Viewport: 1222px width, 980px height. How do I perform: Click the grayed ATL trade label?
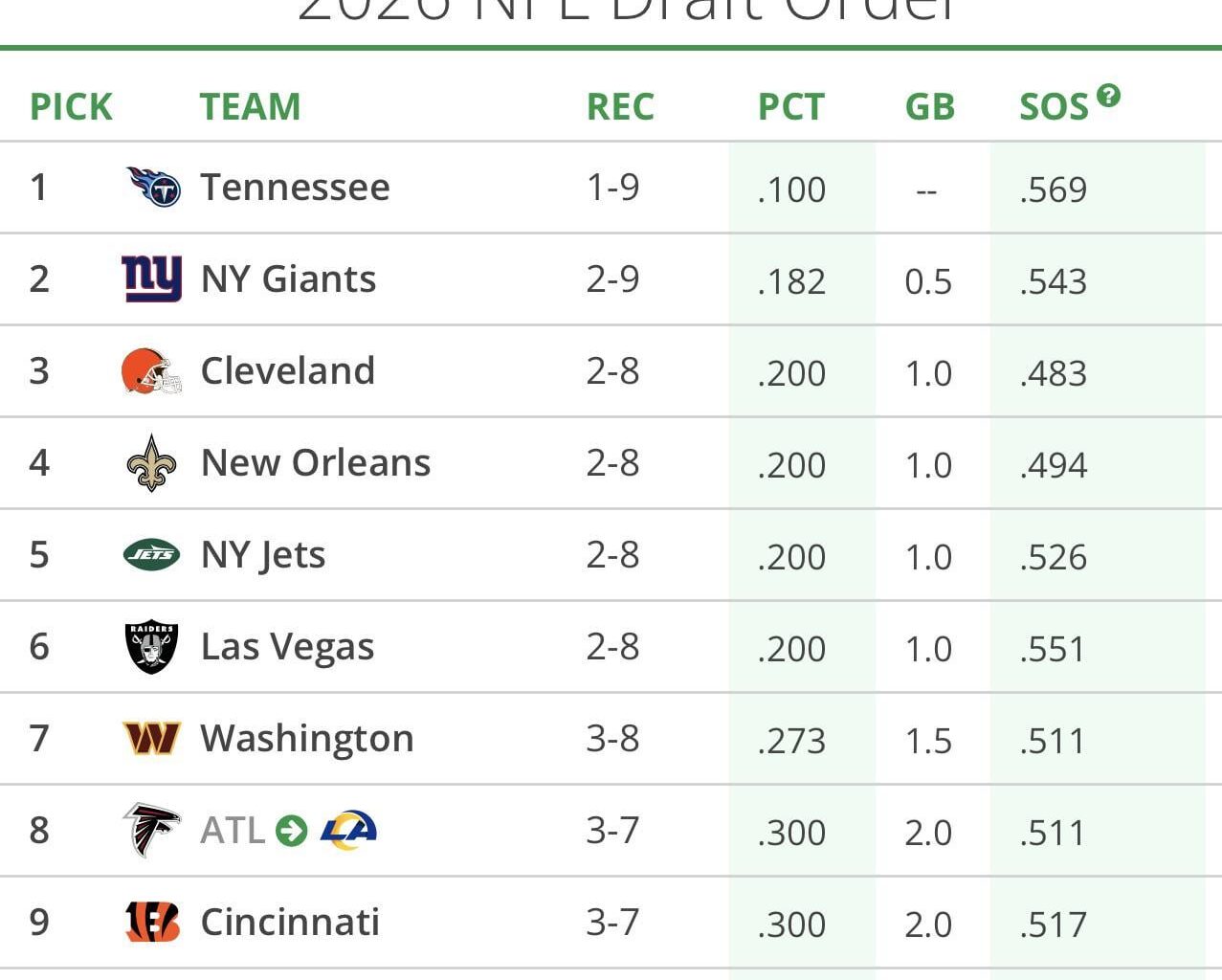click(234, 829)
